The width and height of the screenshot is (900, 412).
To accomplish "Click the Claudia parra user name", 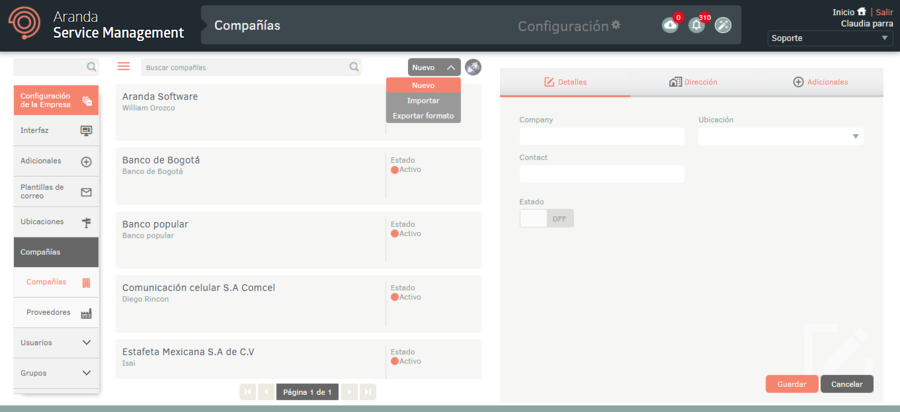I will click(x=867, y=24).
